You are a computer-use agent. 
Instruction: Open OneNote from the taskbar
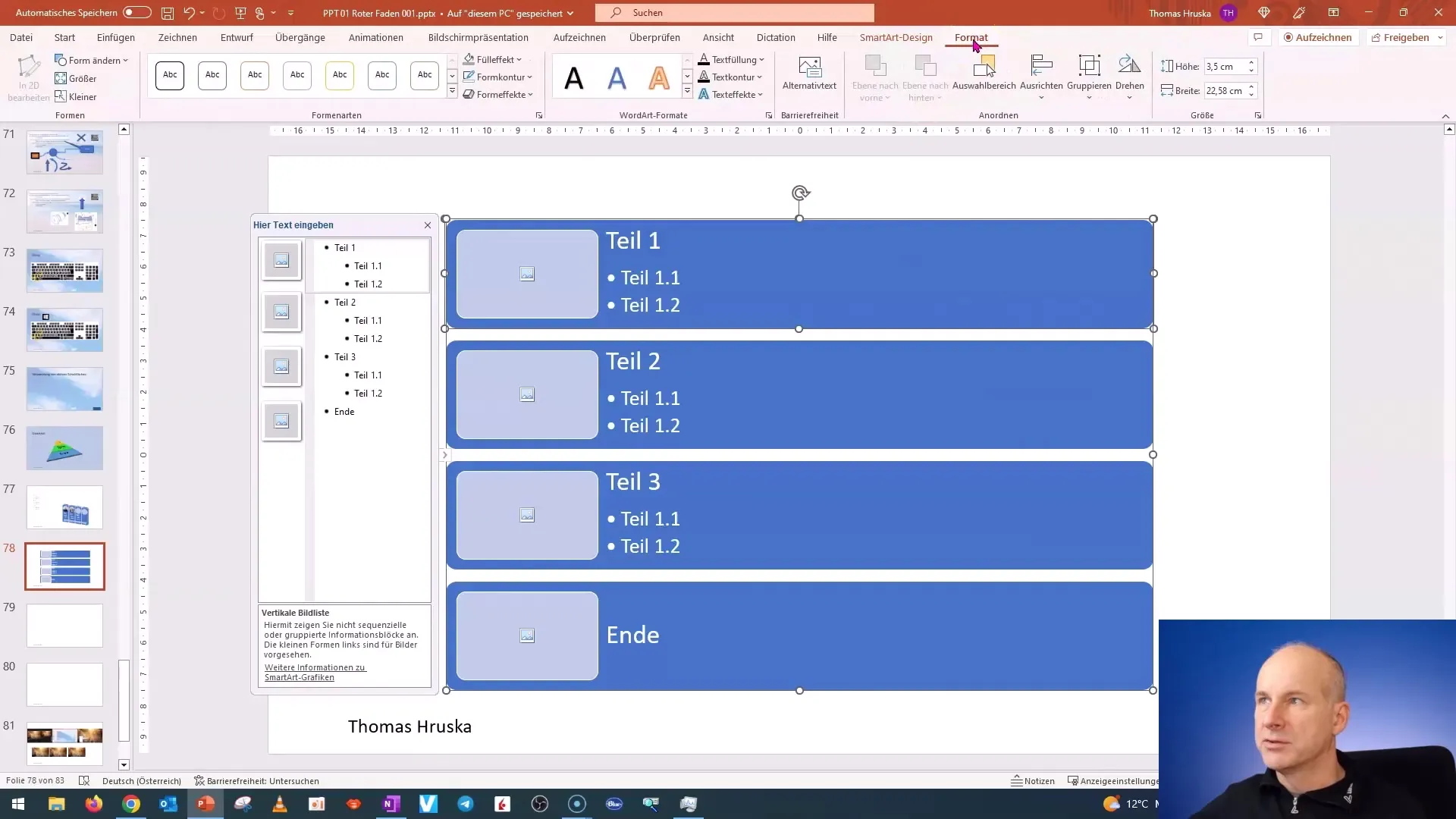tap(391, 804)
